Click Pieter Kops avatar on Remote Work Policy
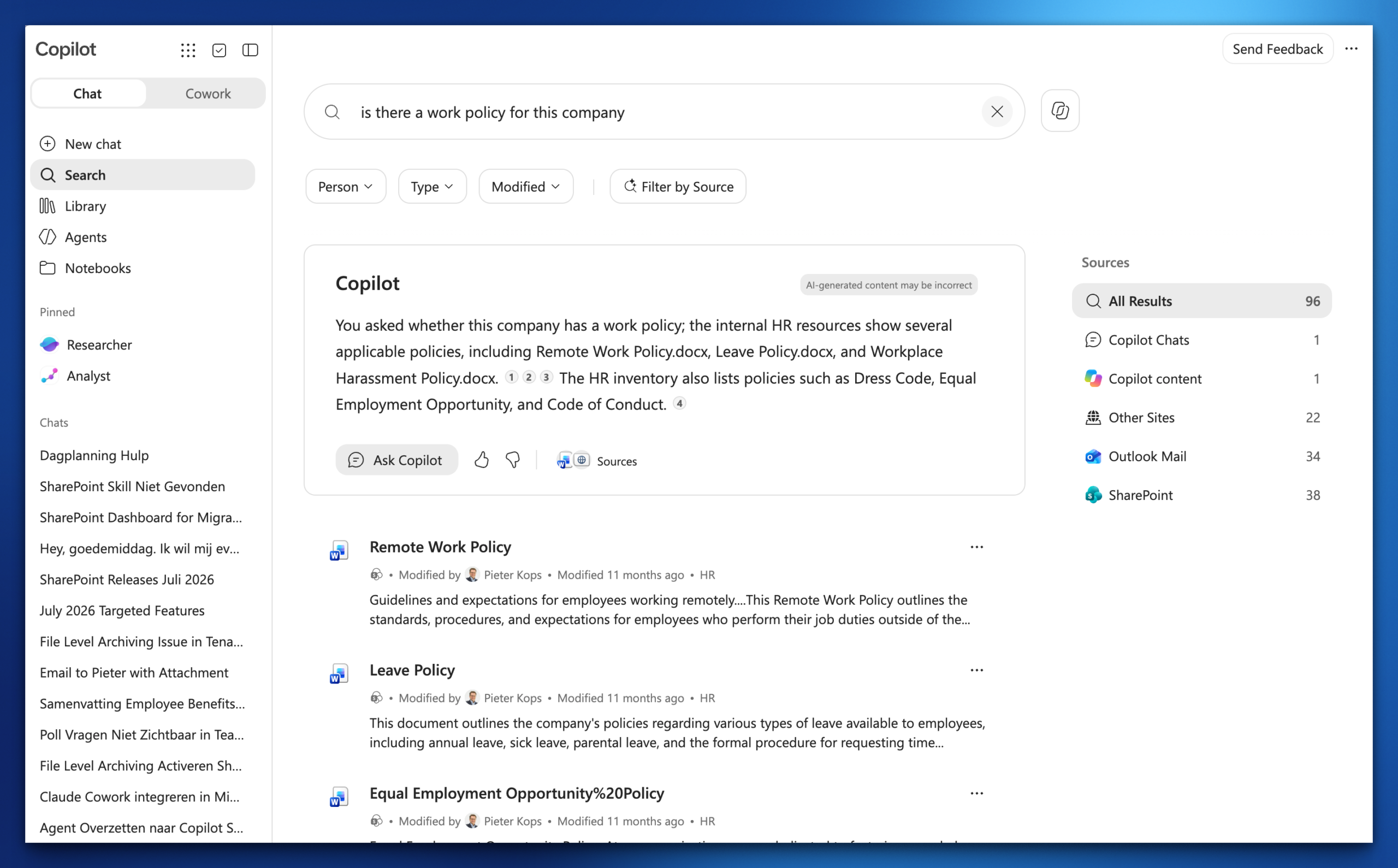The height and width of the screenshot is (868, 1398). (x=472, y=575)
